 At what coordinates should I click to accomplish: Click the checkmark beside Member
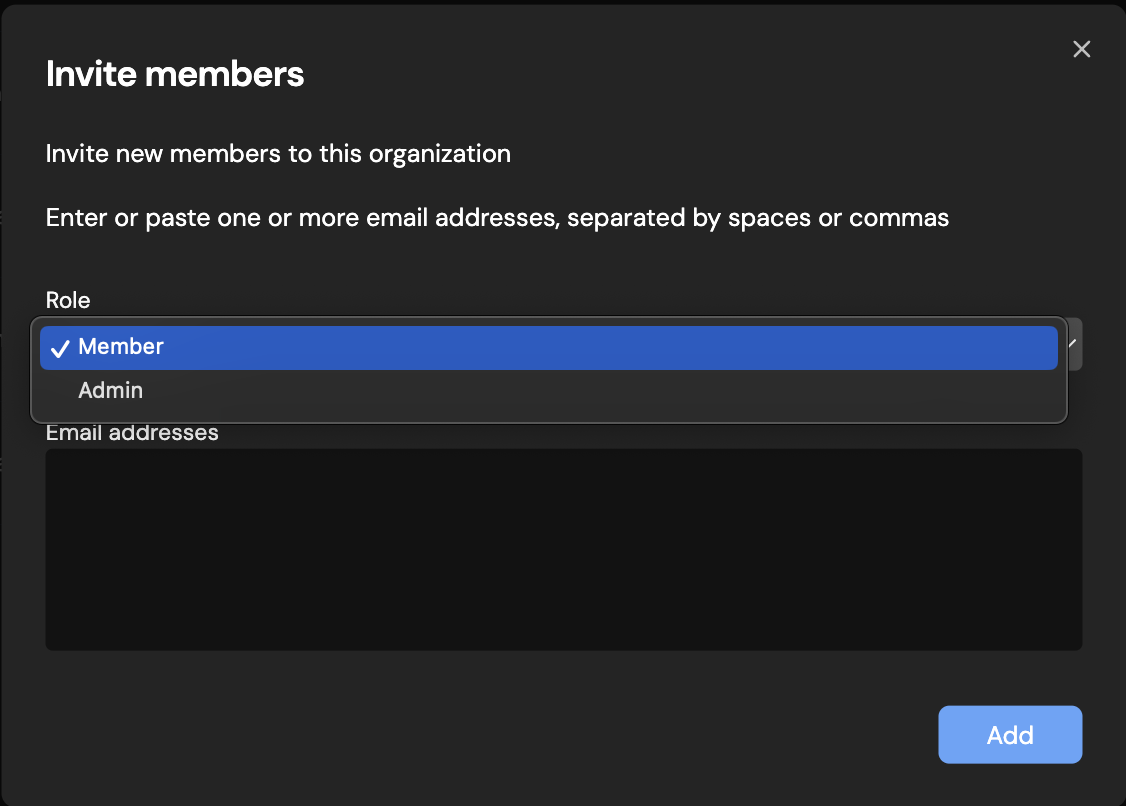pyautogui.click(x=60, y=348)
